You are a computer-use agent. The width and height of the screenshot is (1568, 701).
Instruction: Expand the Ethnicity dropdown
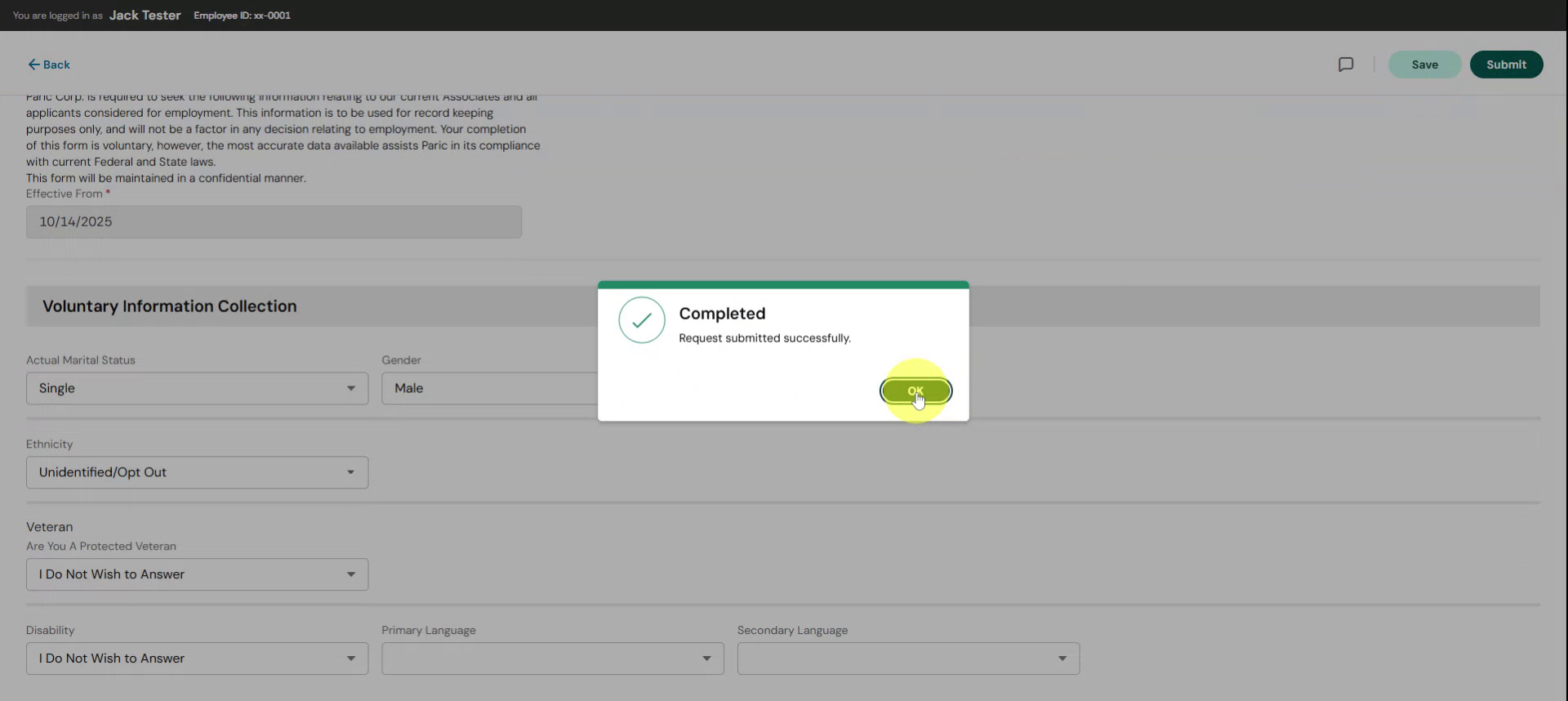(197, 472)
